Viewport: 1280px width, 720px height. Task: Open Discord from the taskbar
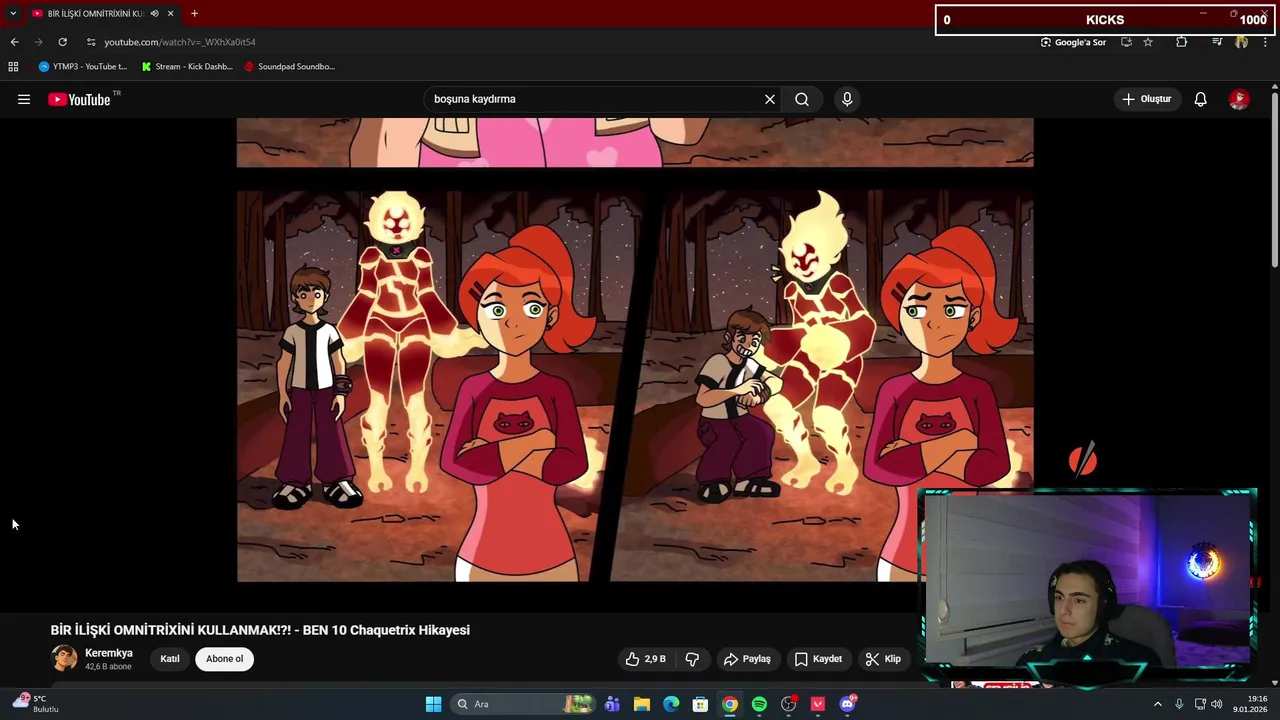point(848,704)
